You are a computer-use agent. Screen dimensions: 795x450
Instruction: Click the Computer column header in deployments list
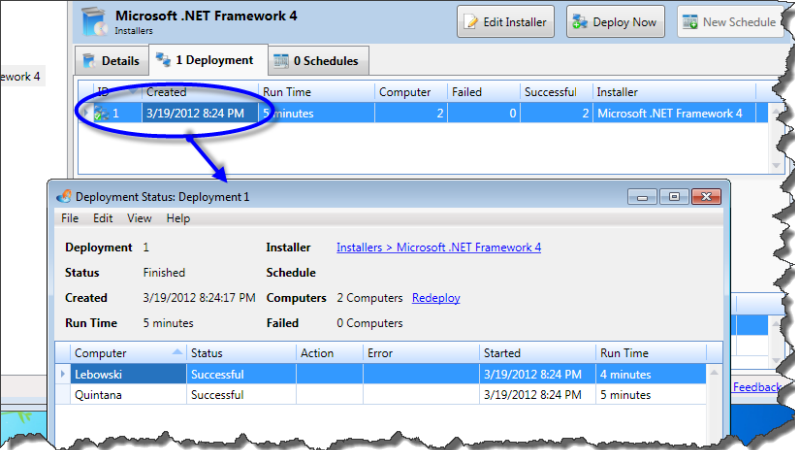411,92
